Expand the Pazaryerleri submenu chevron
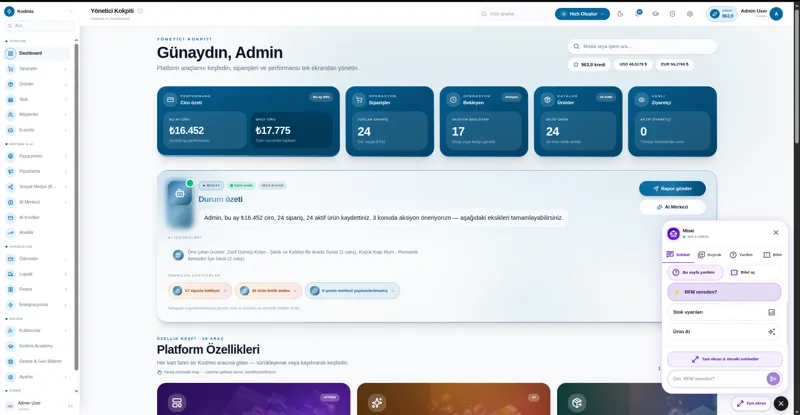800x415 pixels. [66, 156]
